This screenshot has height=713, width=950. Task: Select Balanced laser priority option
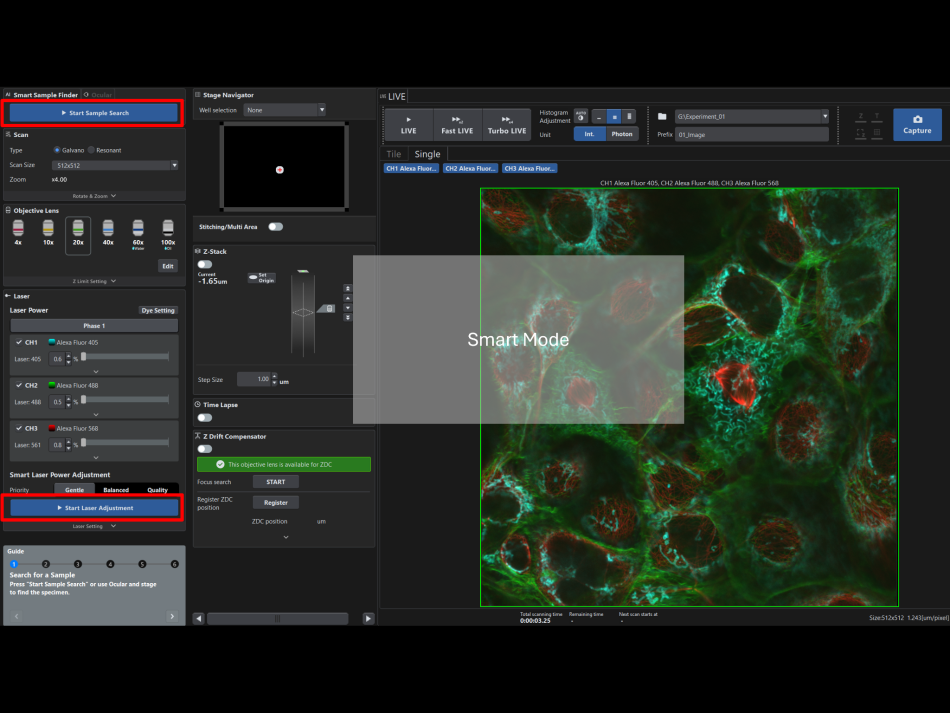[x=116, y=490]
